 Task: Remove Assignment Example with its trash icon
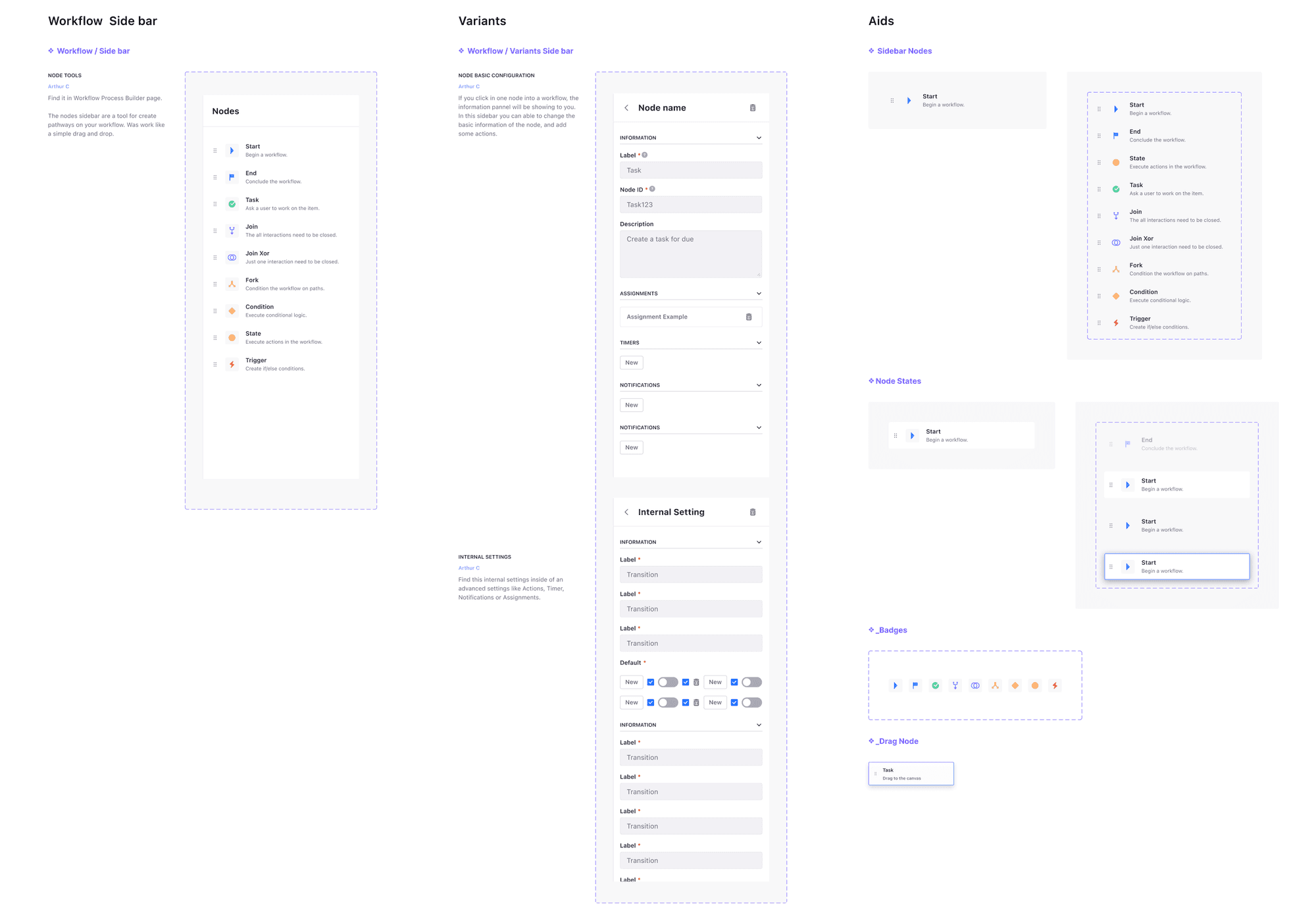[749, 317]
